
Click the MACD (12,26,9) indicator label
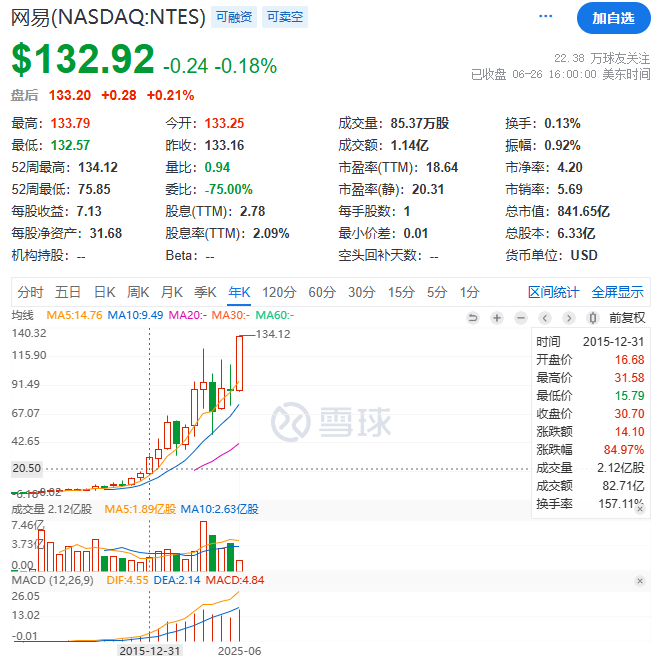point(53,580)
